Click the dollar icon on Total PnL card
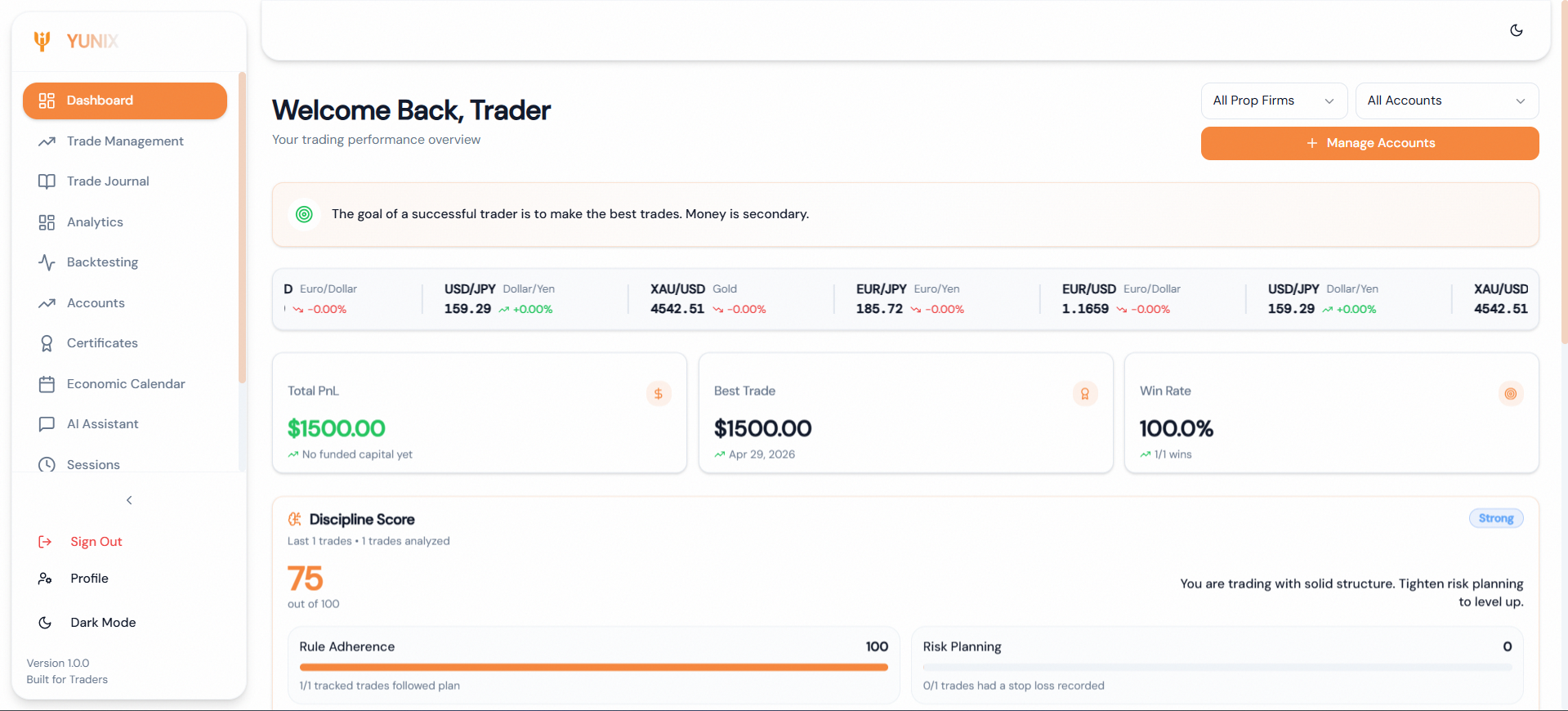 click(659, 394)
